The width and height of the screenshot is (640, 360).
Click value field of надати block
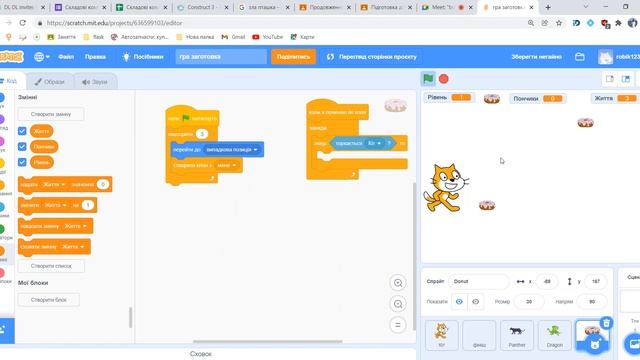pos(103,184)
